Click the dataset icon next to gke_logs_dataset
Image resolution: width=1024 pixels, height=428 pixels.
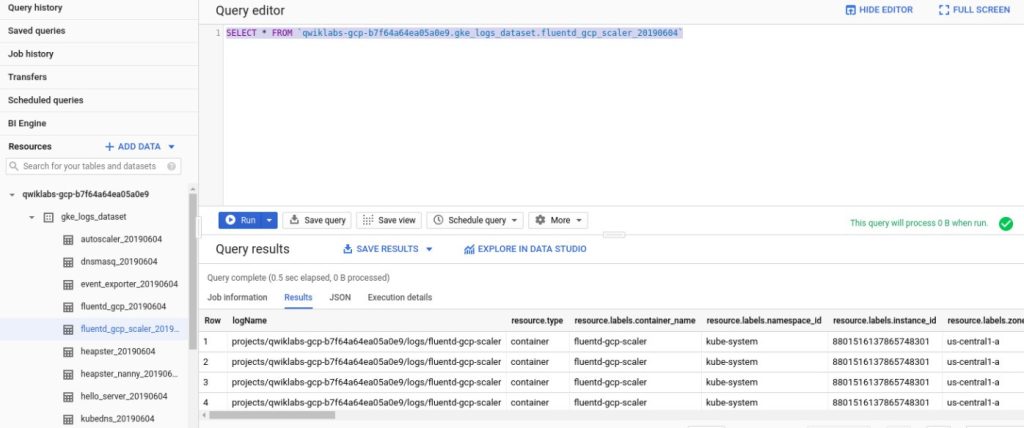point(48,217)
